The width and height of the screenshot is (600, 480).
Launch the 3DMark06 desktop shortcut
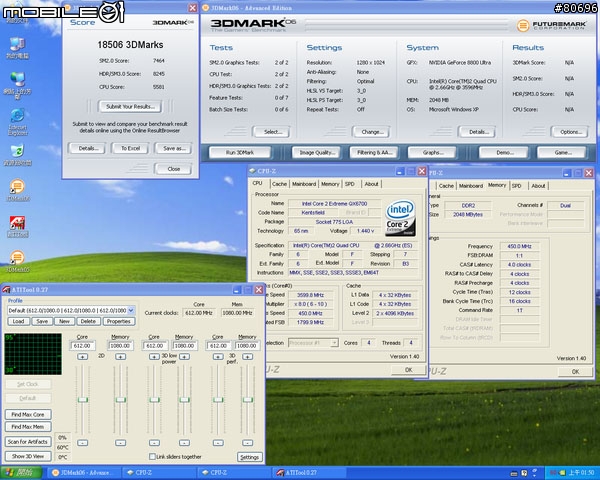tap(17, 190)
